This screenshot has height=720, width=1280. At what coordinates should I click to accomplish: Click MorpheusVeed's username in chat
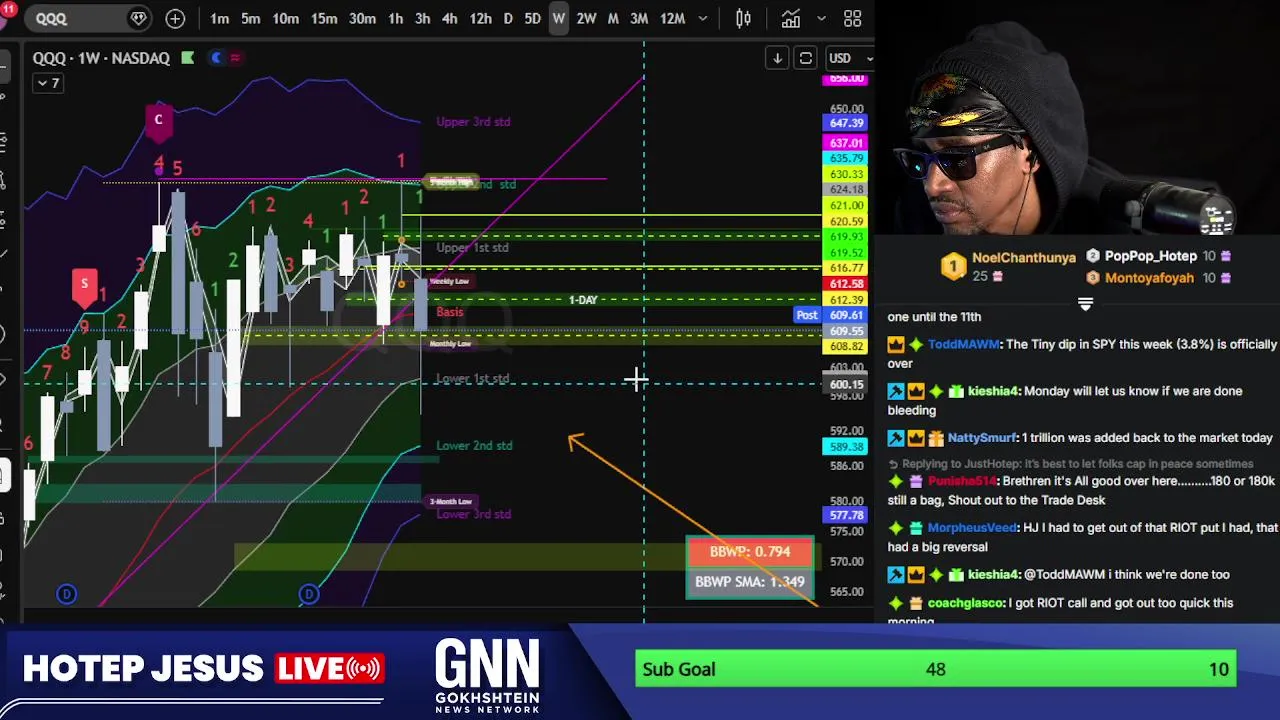click(x=971, y=527)
